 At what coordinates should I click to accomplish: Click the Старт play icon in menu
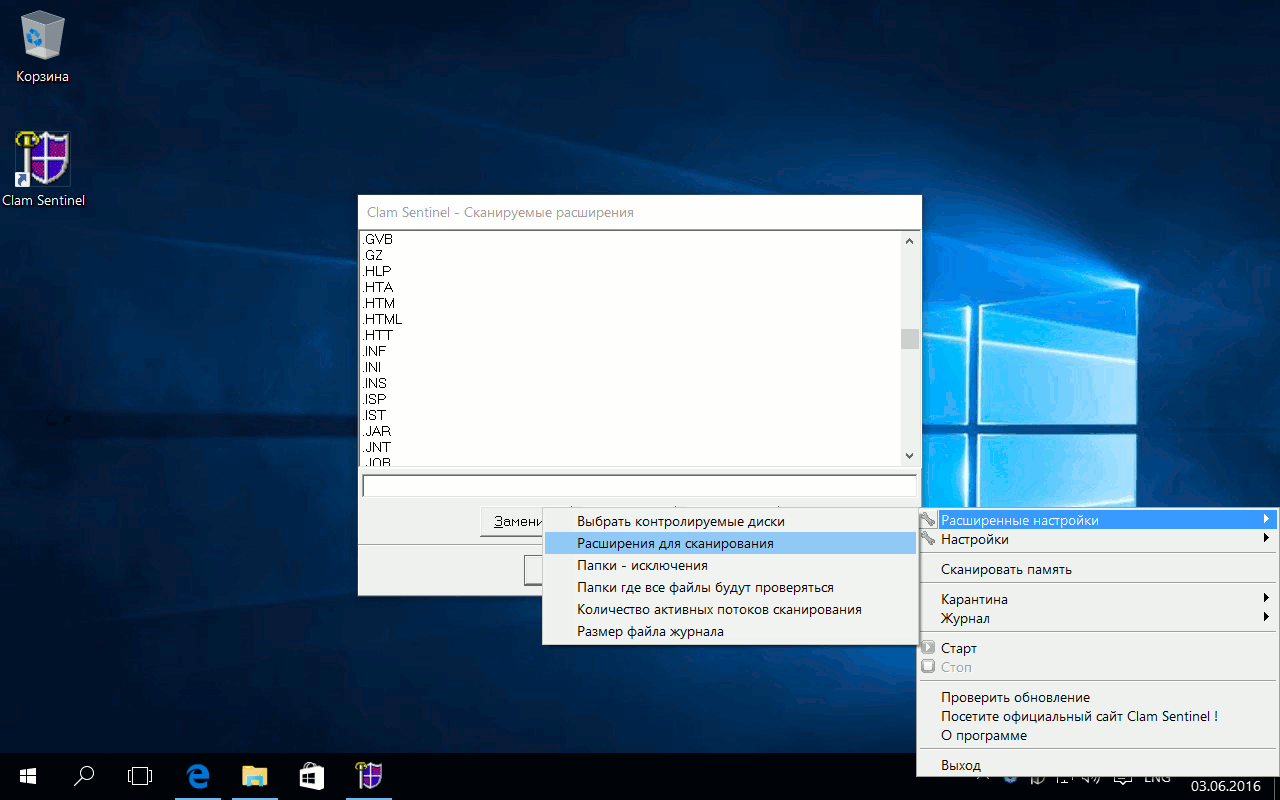tap(928, 648)
